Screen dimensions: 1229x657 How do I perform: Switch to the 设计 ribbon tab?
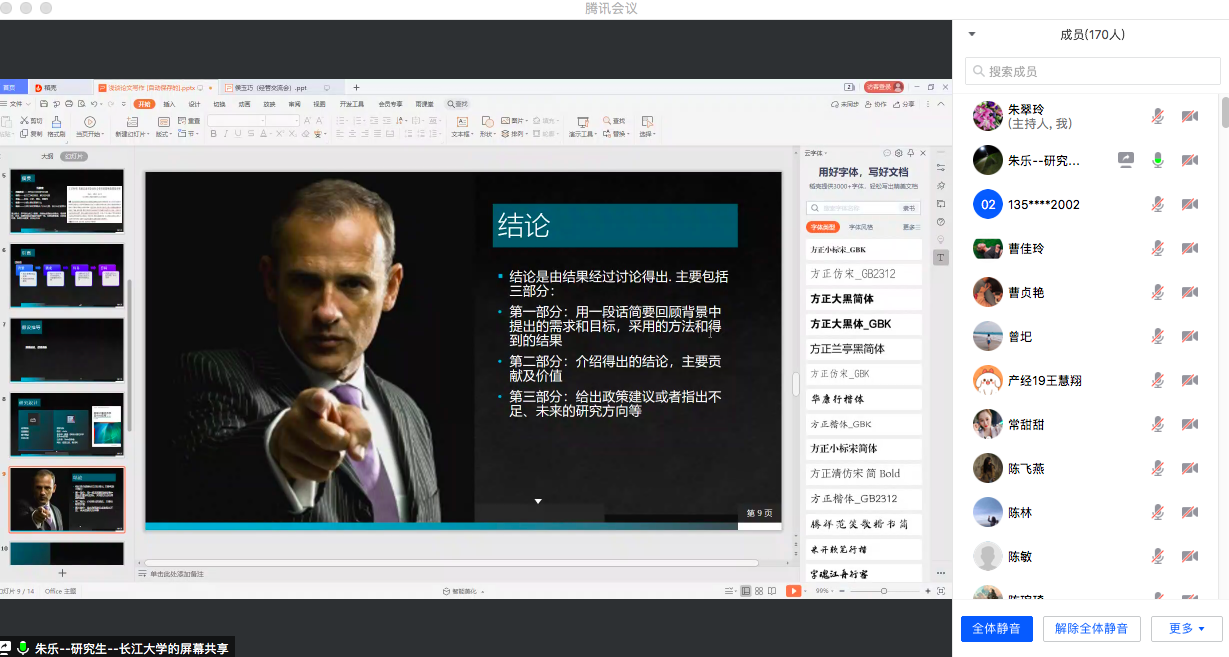194,104
